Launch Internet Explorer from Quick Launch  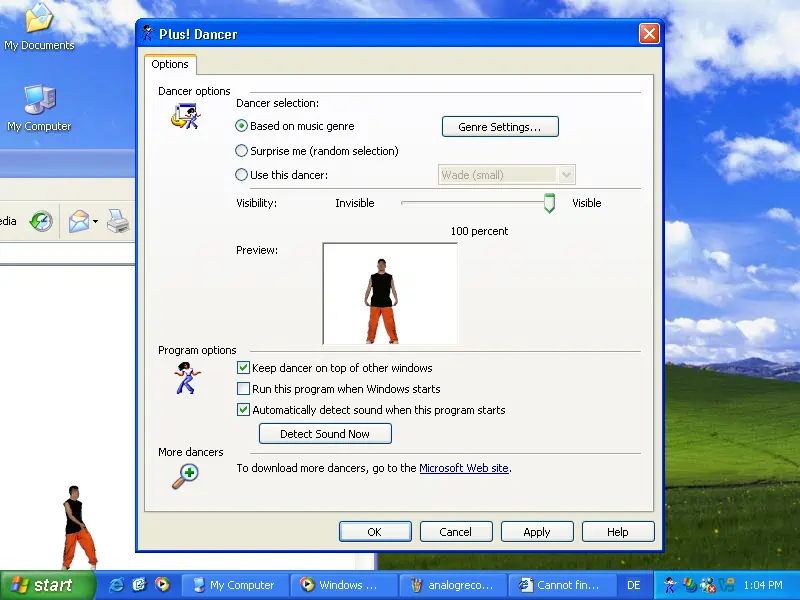pos(117,585)
